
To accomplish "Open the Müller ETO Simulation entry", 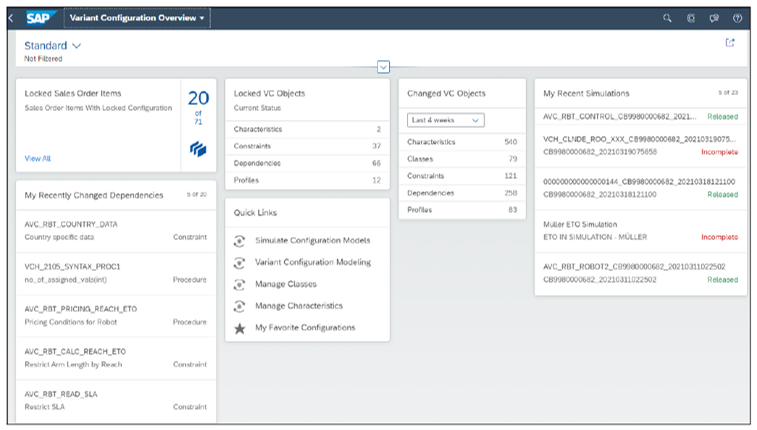I will point(641,231).
